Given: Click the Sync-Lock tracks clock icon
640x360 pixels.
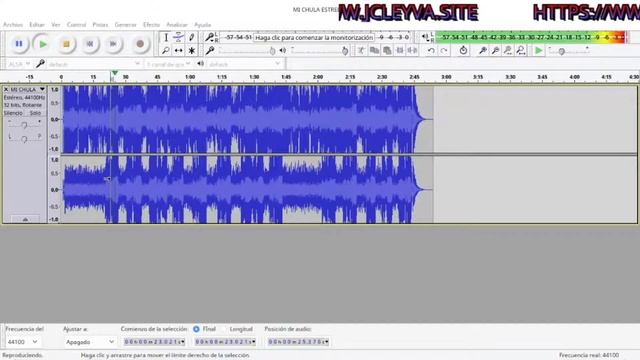Looking at the screenshot, I should click(463, 51).
